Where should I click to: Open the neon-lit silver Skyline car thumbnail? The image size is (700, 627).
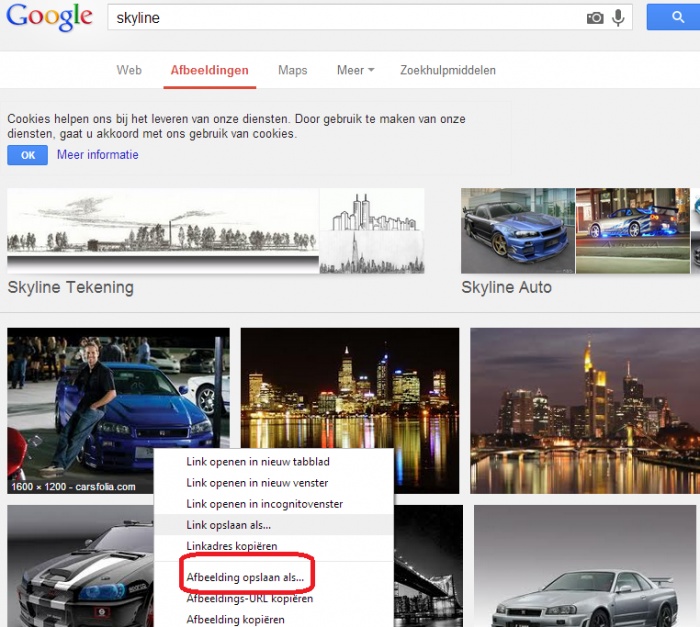click(x=633, y=230)
